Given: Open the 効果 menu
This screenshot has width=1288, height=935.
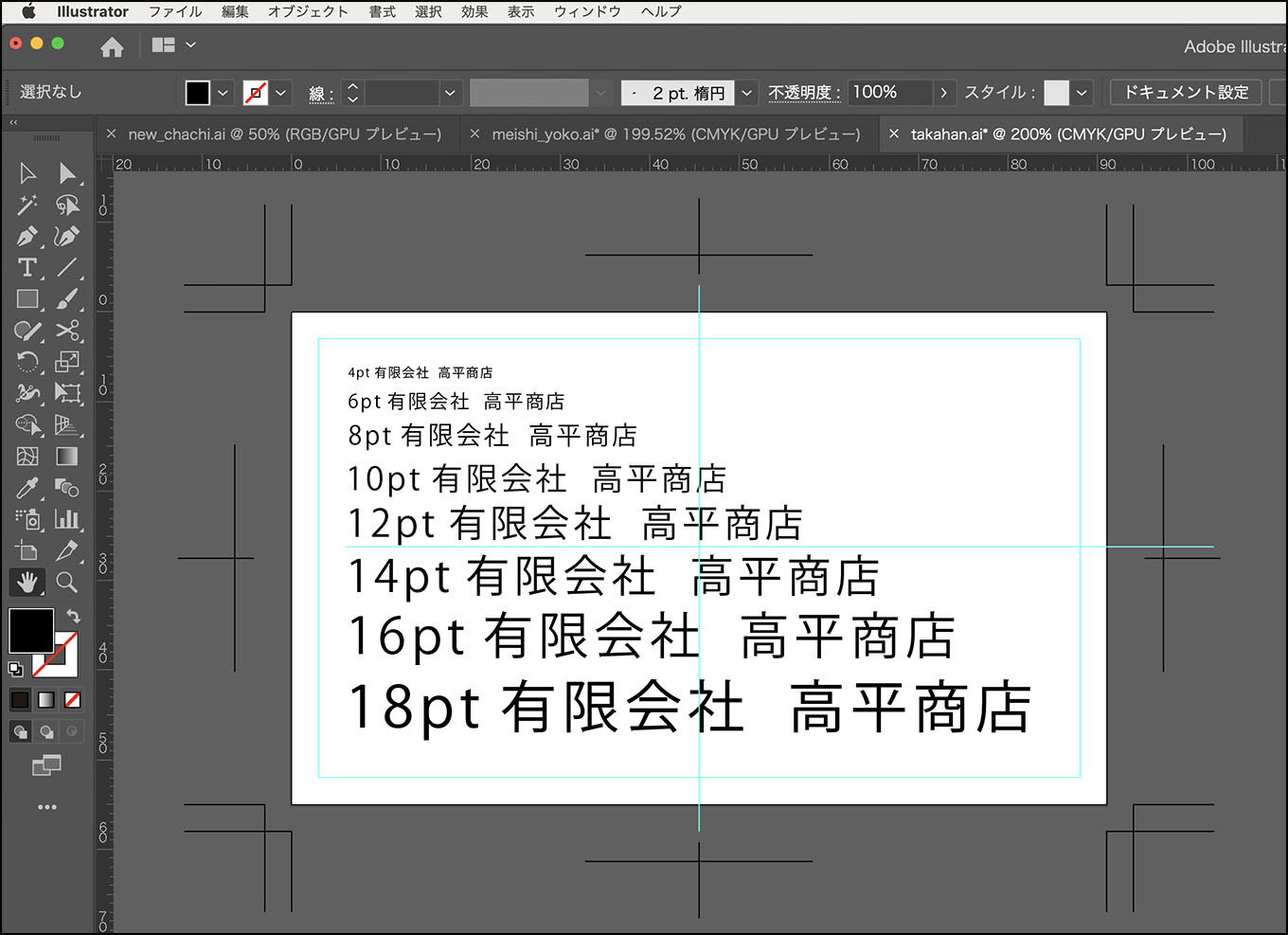Looking at the screenshot, I should tap(474, 11).
